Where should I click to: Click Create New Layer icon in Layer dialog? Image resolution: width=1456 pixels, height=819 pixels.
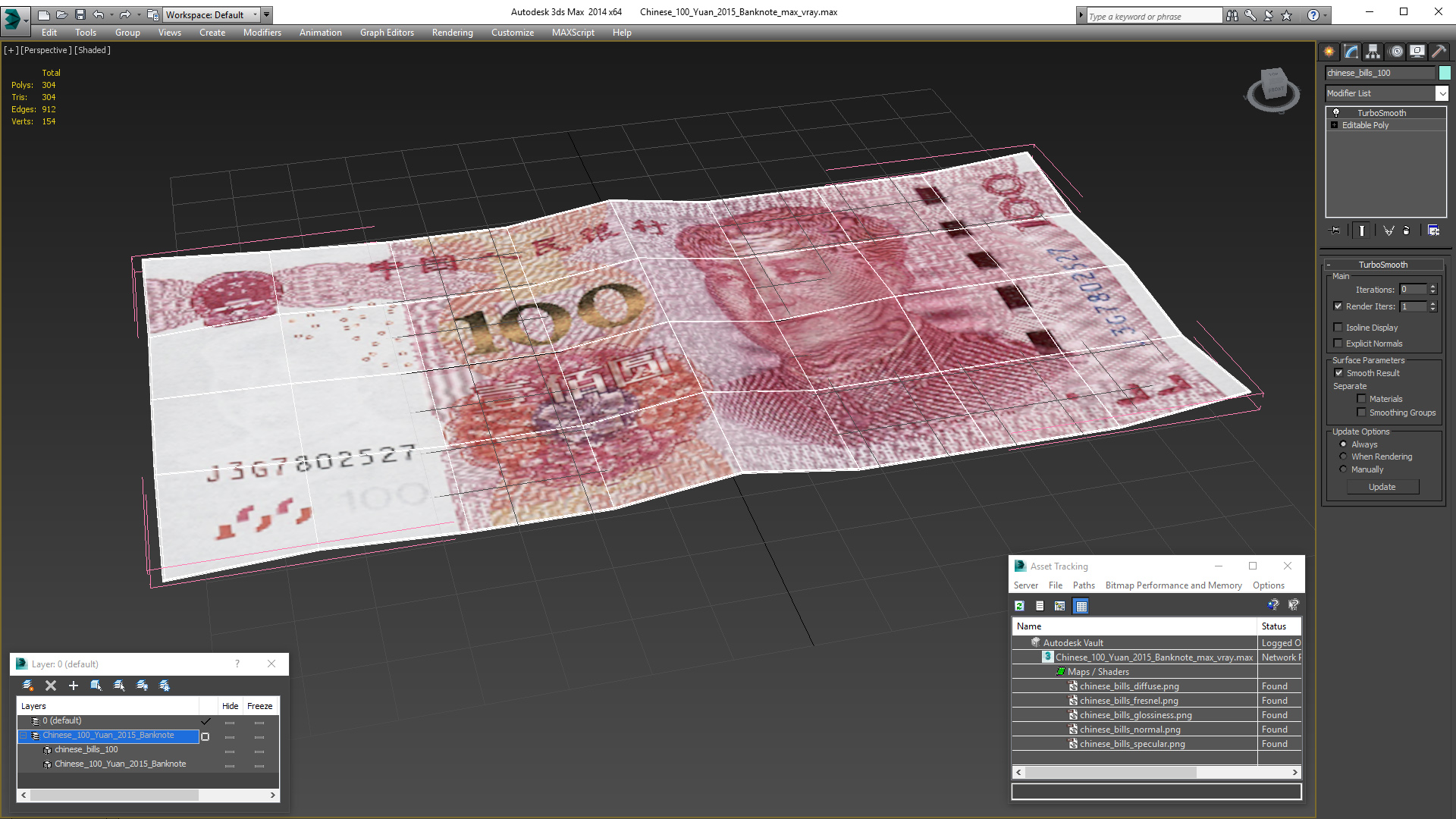click(x=28, y=686)
